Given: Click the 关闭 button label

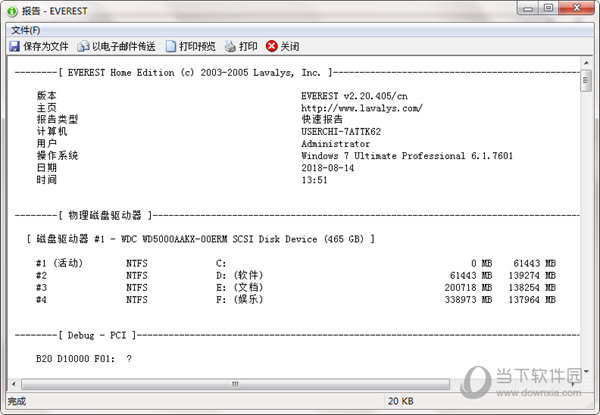Looking at the screenshot, I should point(290,46).
